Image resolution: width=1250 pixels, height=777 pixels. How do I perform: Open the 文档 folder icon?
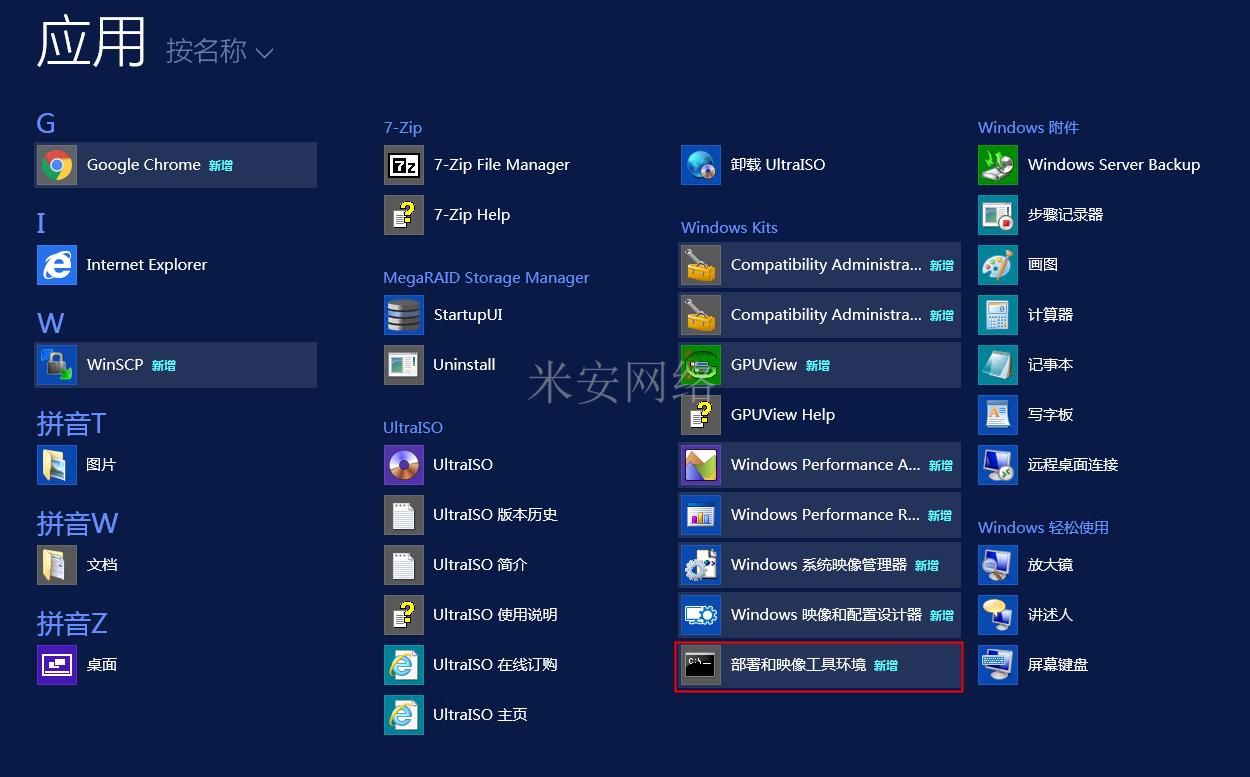click(x=57, y=565)
